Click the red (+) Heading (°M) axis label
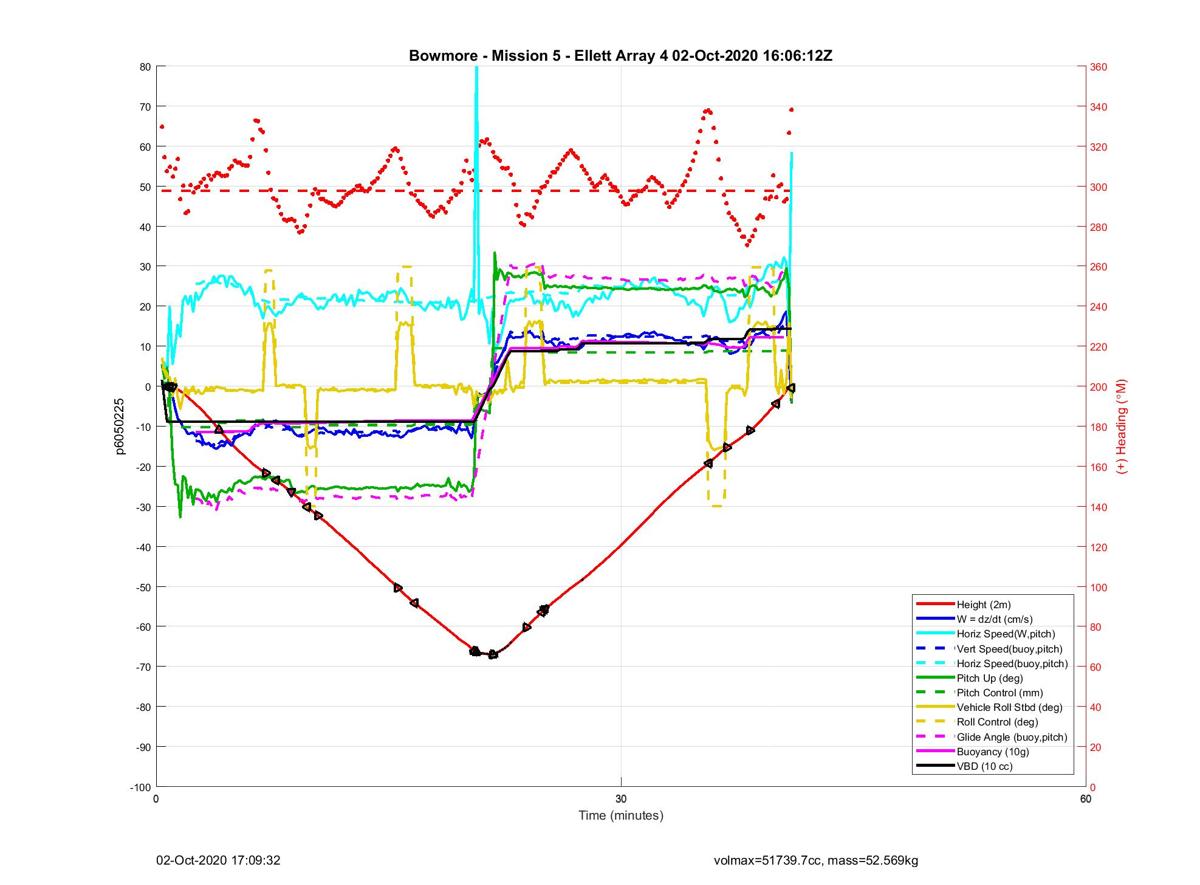 [x=1122, y=427]
